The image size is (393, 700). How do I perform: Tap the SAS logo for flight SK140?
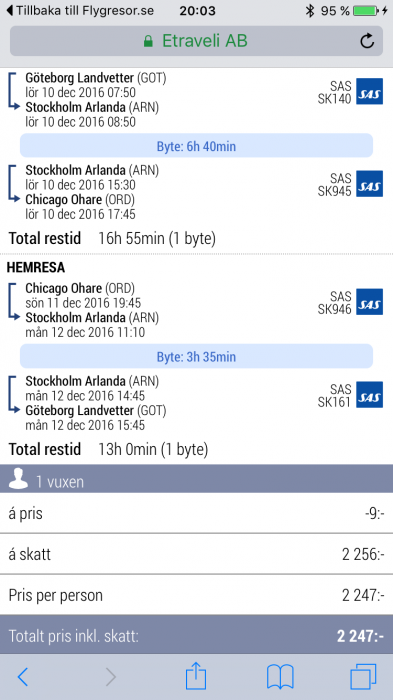click(x=369, y=92)
